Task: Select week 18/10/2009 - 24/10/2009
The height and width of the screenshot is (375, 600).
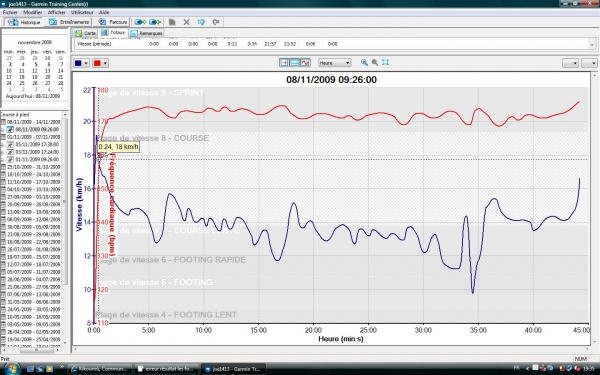Action: click(x=34, y=174)
